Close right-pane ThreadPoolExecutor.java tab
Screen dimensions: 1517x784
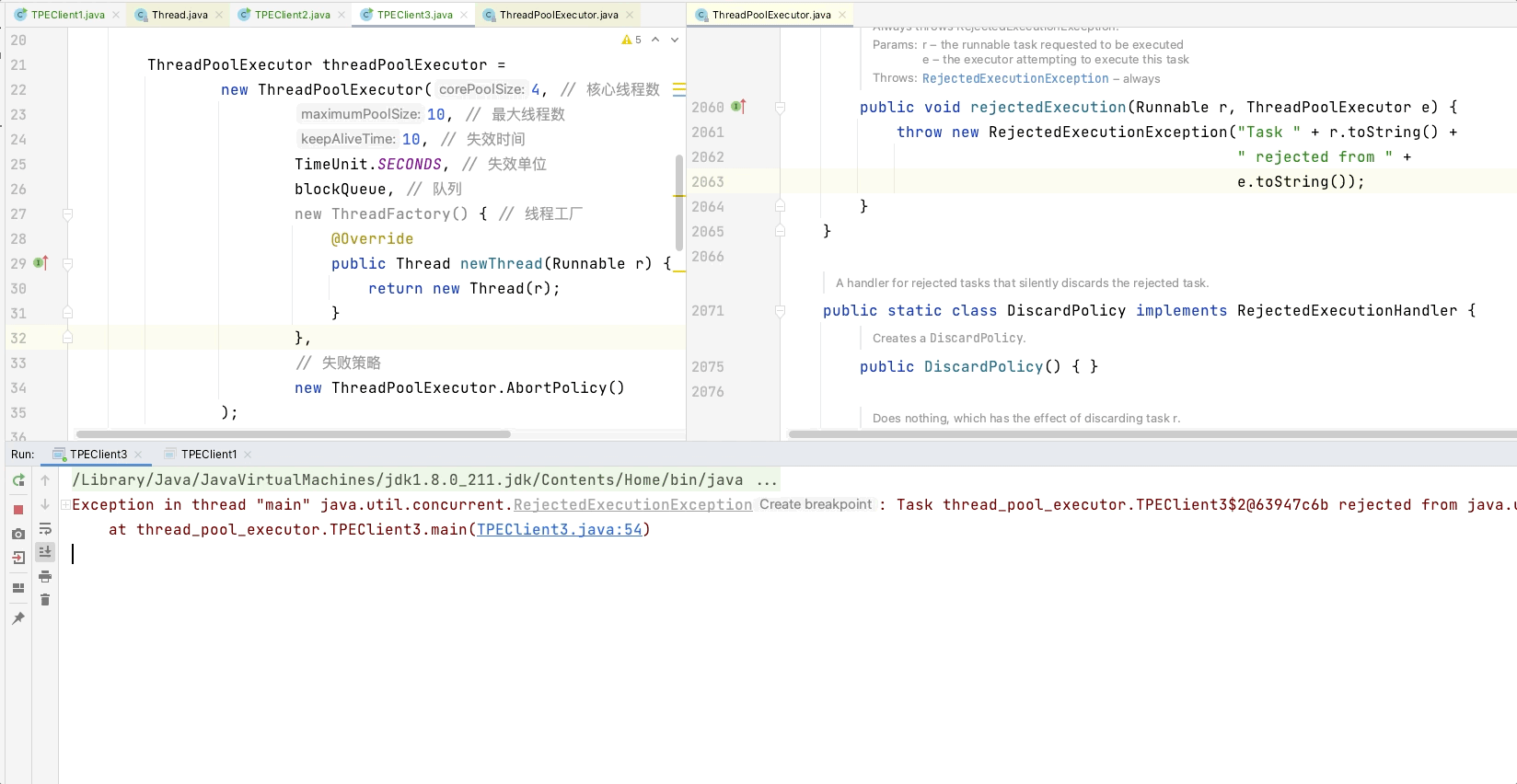[x=841, y=15]
